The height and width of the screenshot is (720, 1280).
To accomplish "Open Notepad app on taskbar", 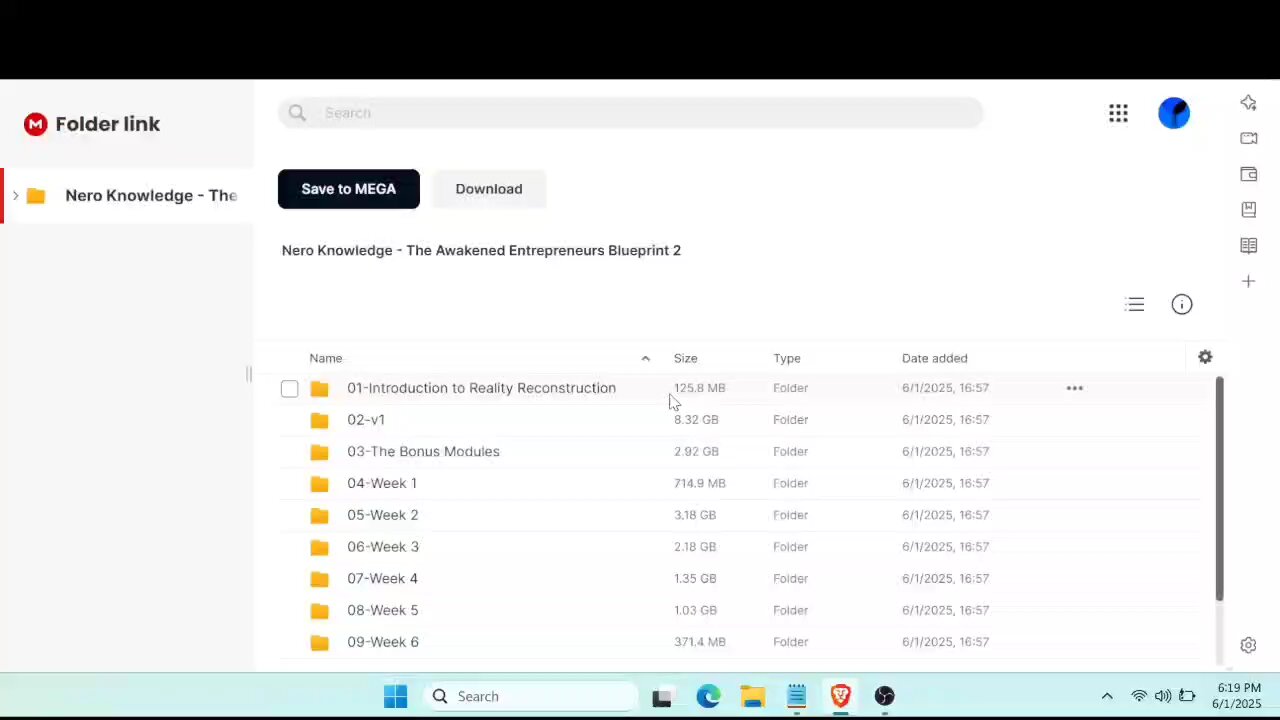I will click(x=796, y=696).
